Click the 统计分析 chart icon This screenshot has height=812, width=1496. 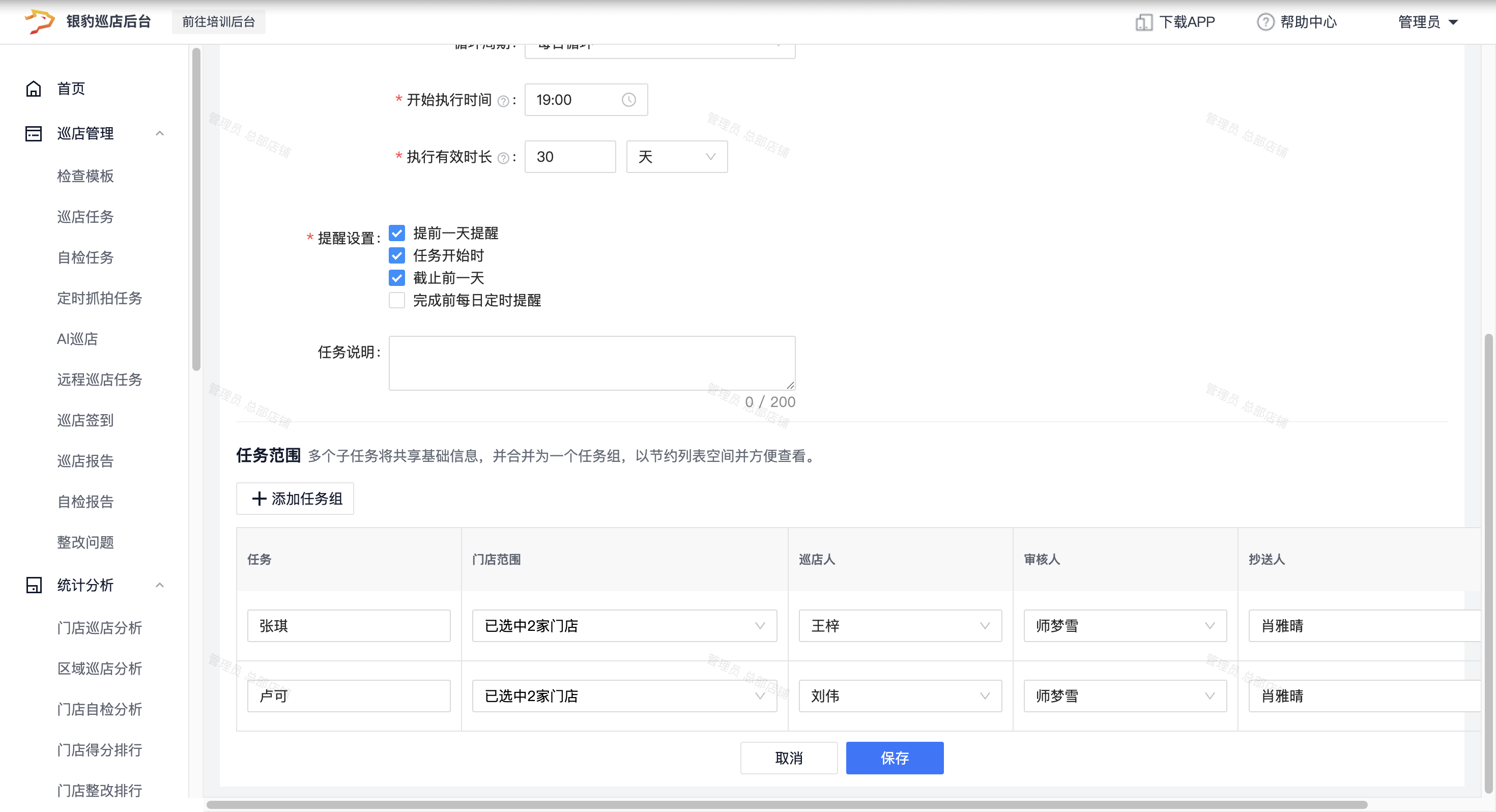pos(34,585)
